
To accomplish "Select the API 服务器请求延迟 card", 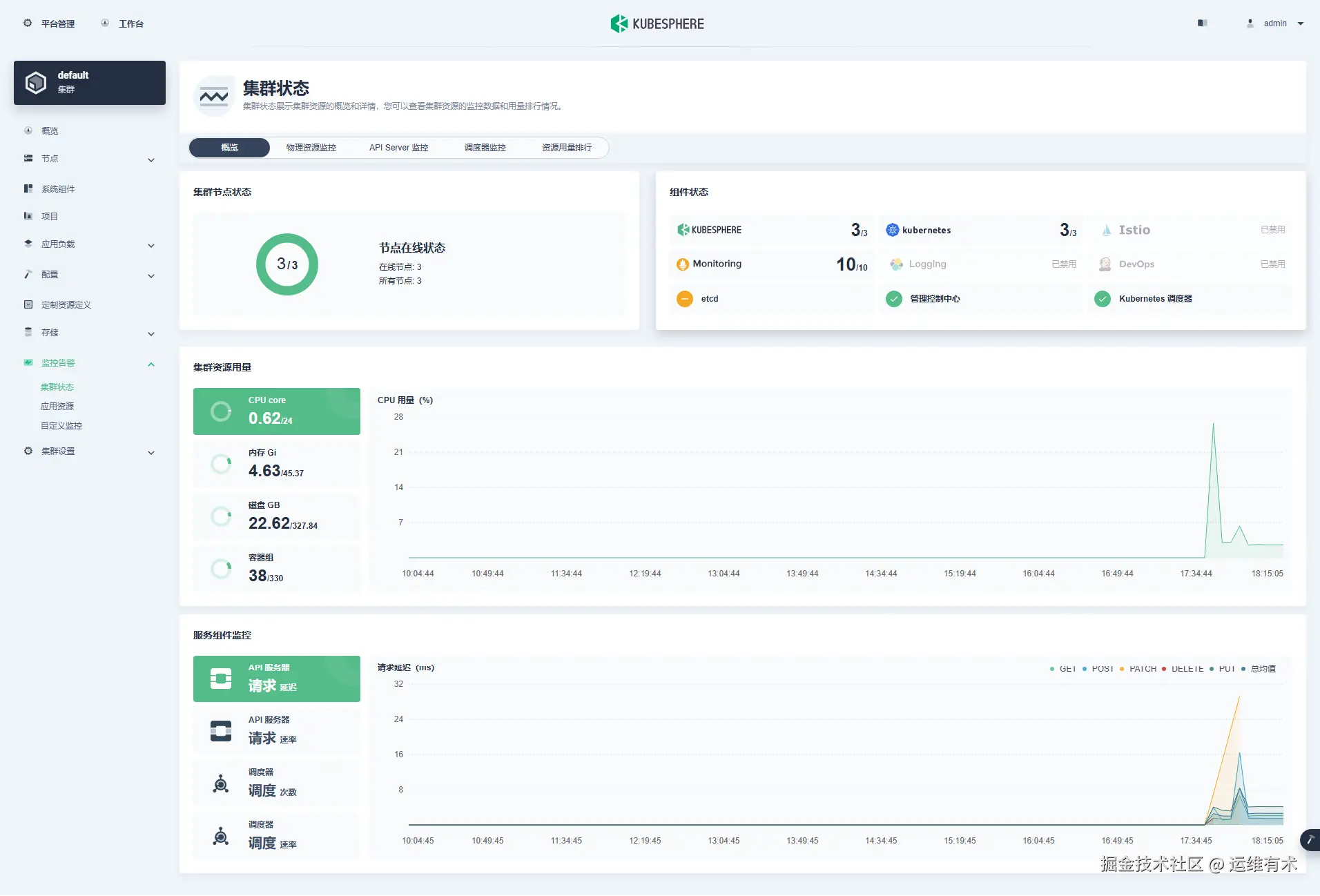I will point(276,679).
